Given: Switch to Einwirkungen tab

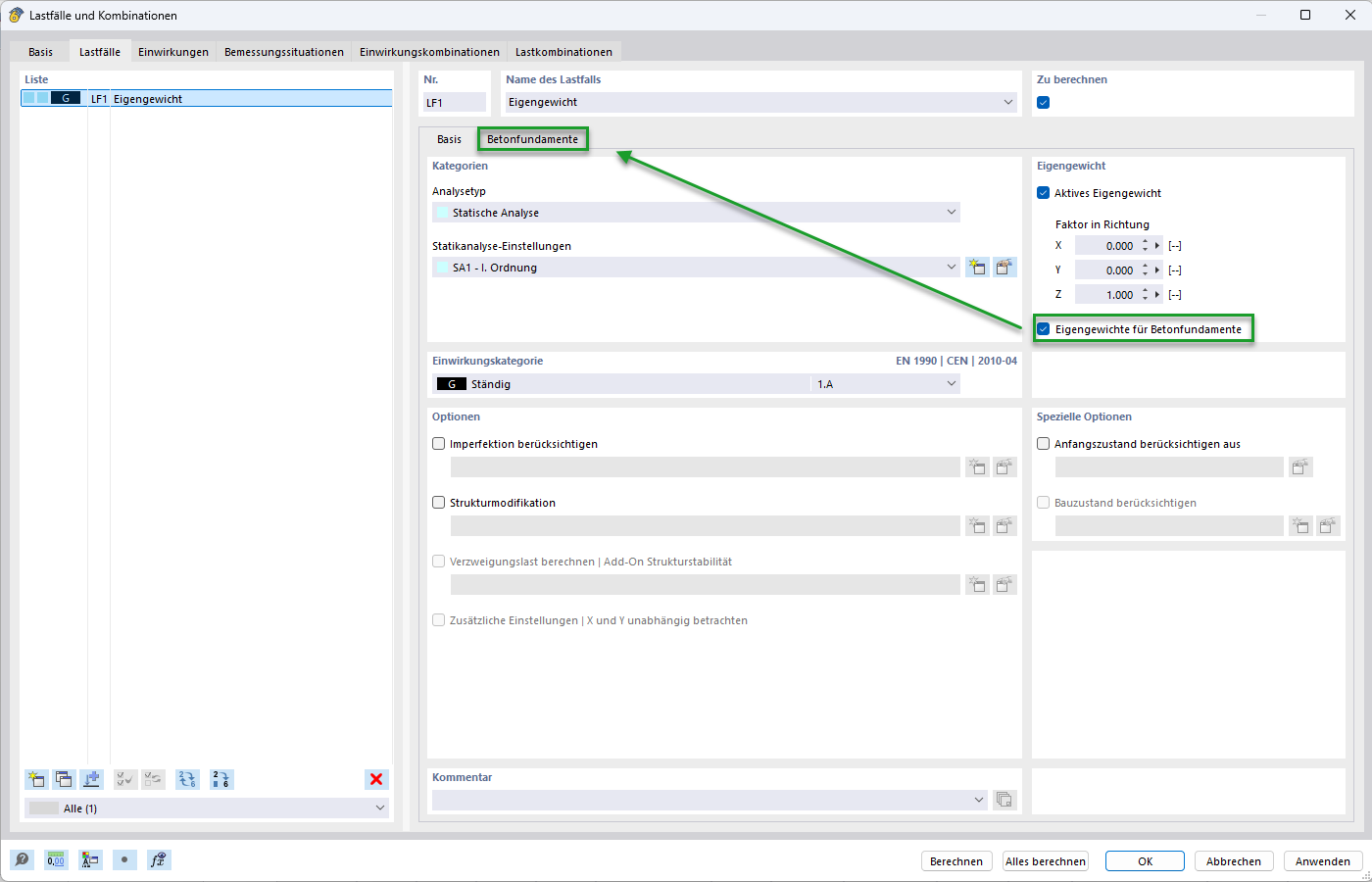Looking at the screenshot, I should [173, 52].
